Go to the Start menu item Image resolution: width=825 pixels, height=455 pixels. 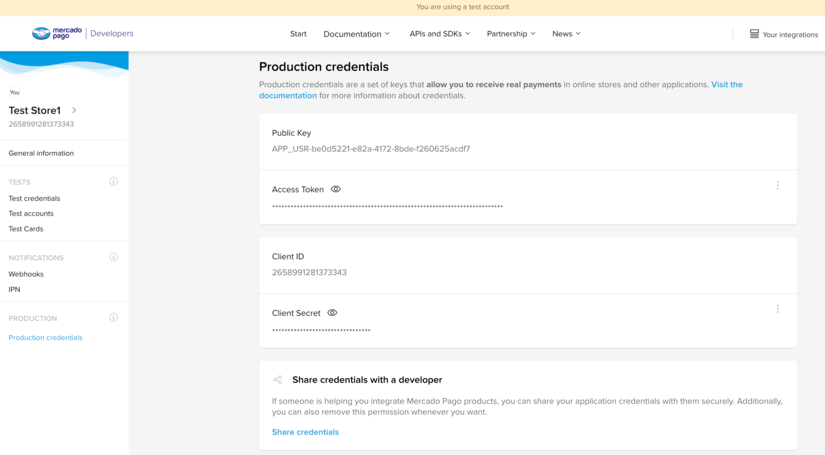coord(298,34)
